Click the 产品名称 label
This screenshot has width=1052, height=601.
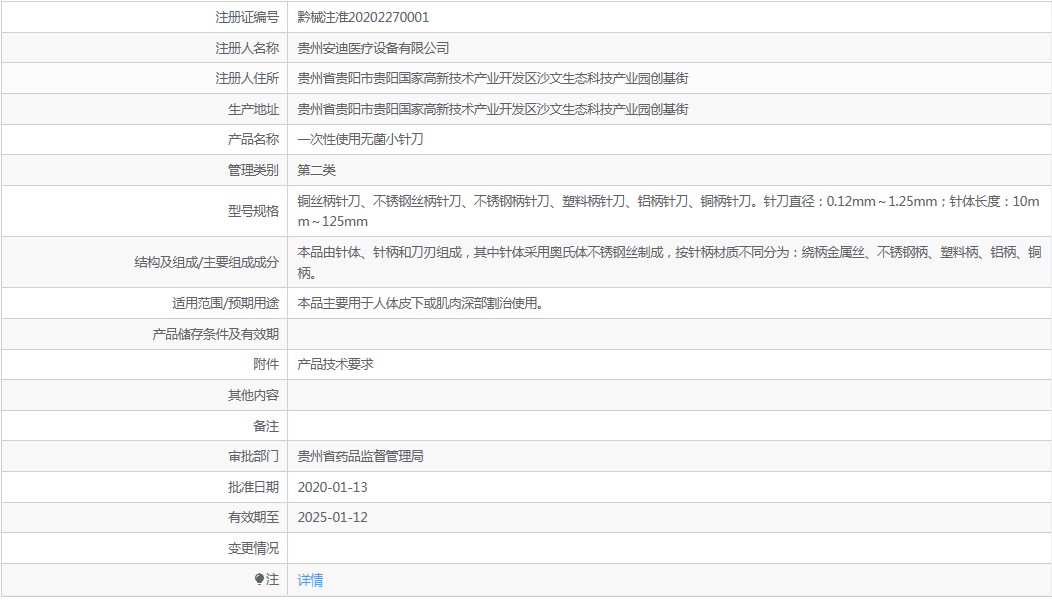pyautogui.click(x=254, y=140)
